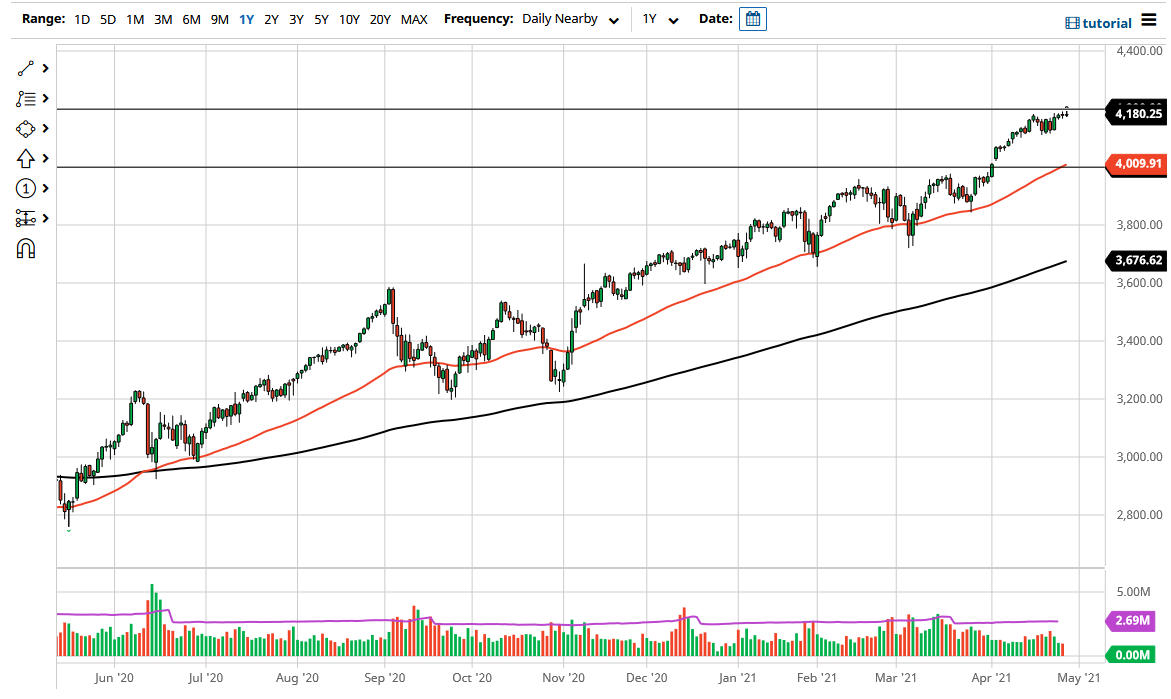Switch range to 1D

click(81, 18)
